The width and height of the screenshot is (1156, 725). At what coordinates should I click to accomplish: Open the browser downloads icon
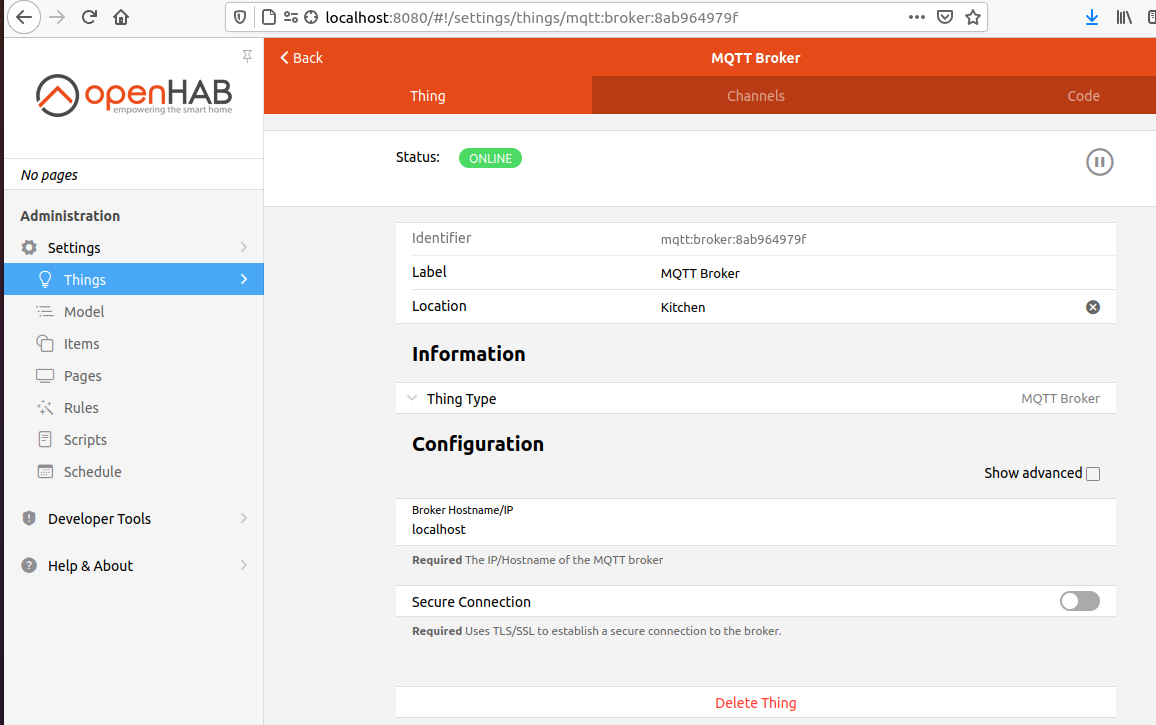coord(1092,17)
